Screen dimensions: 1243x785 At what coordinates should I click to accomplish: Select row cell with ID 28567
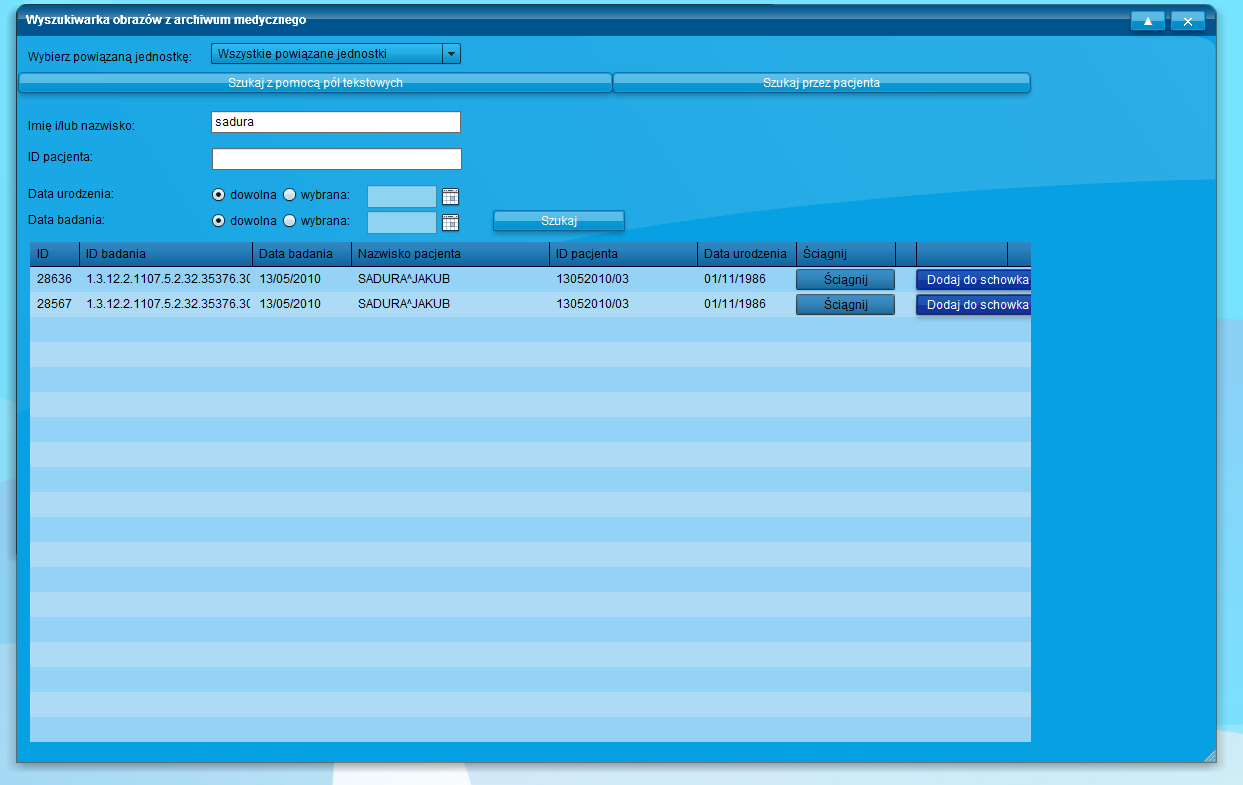[x=54, y=304]
